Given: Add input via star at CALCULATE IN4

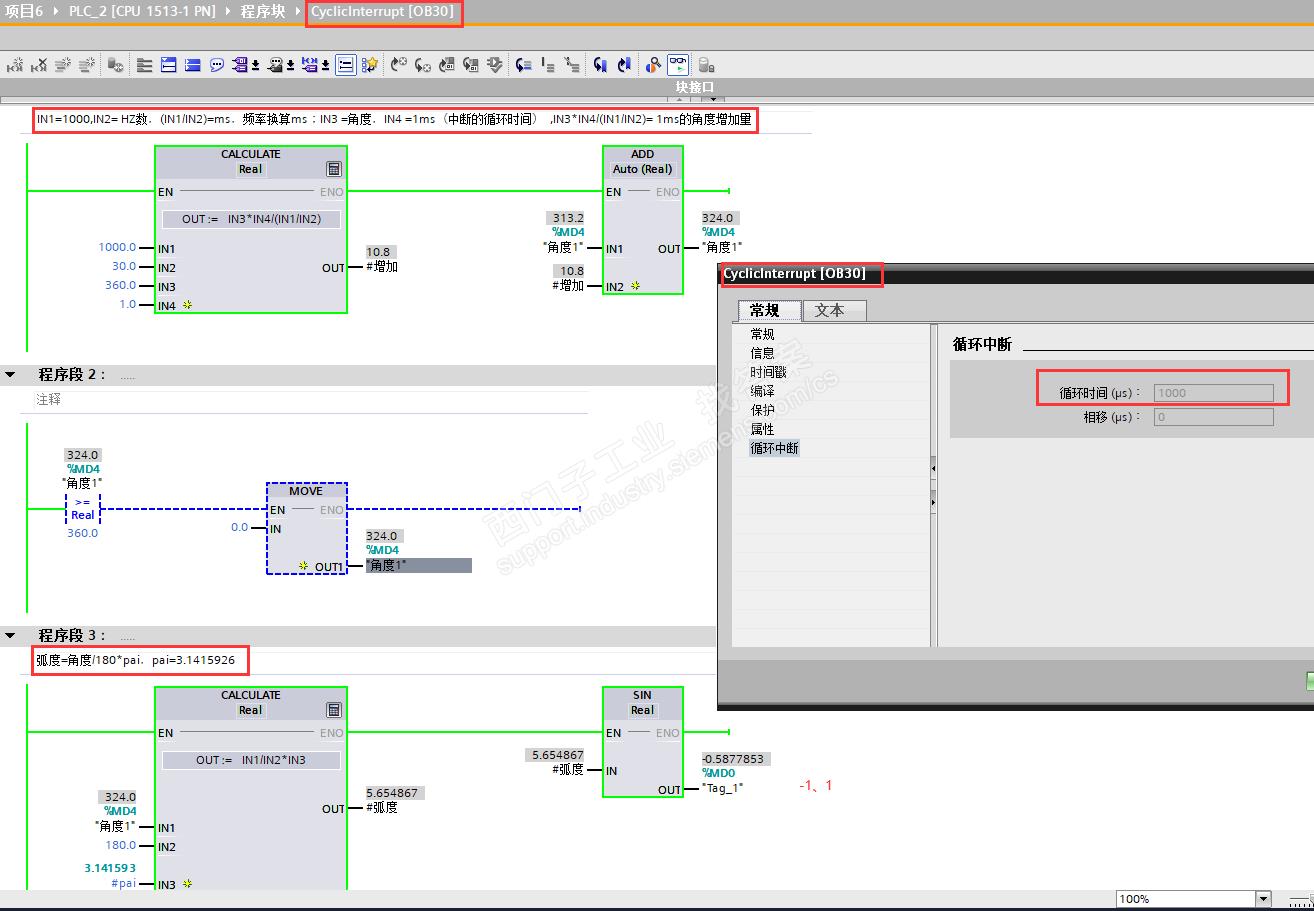Looking at the screenshot, I should [187, 305].
